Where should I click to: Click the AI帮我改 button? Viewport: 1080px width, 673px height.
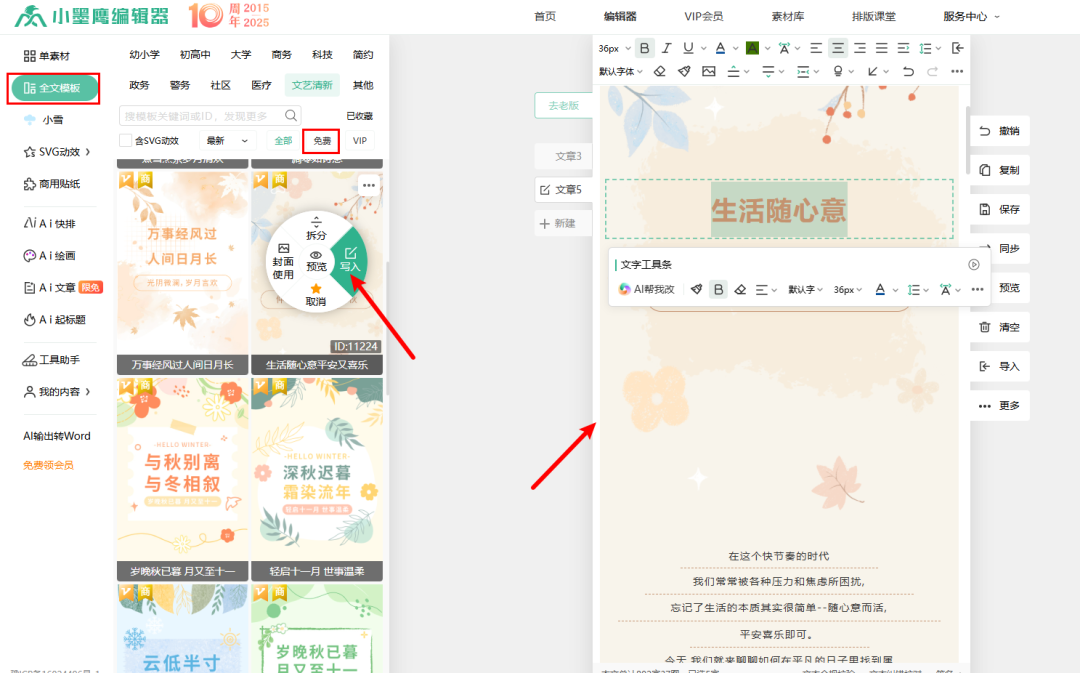pos(647,289)
